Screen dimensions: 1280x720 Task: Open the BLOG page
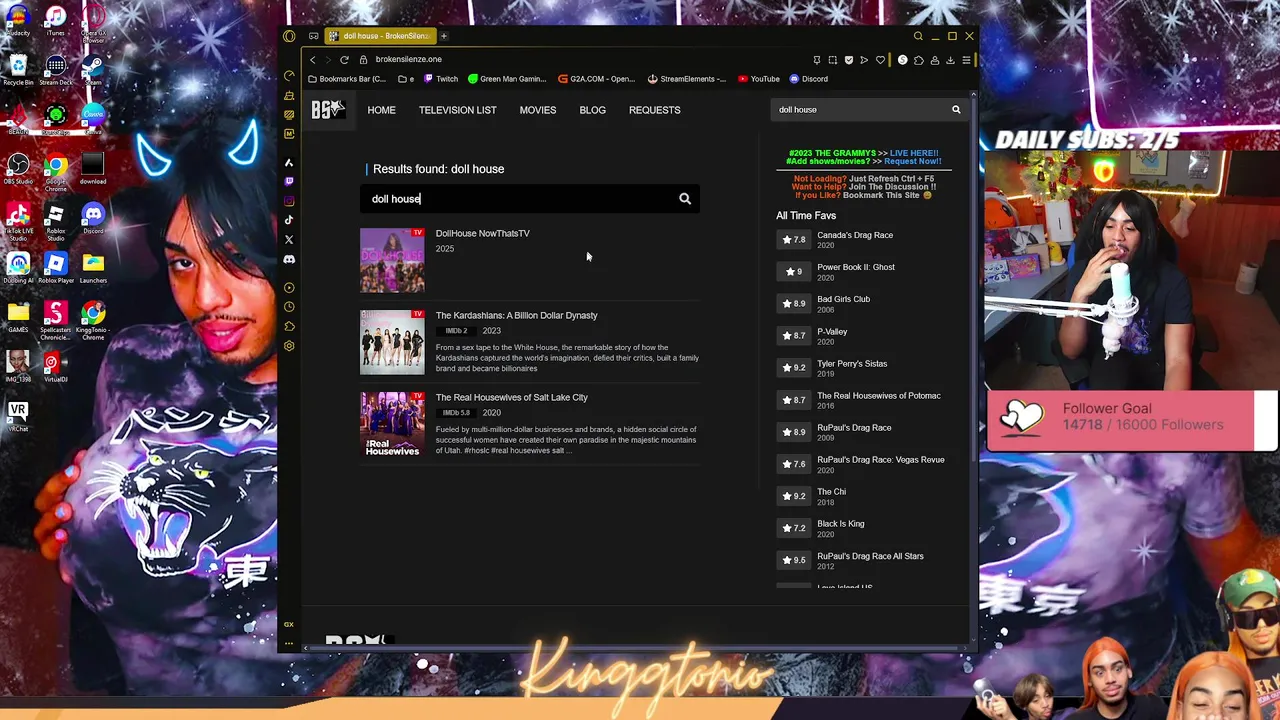click(592, 110)
